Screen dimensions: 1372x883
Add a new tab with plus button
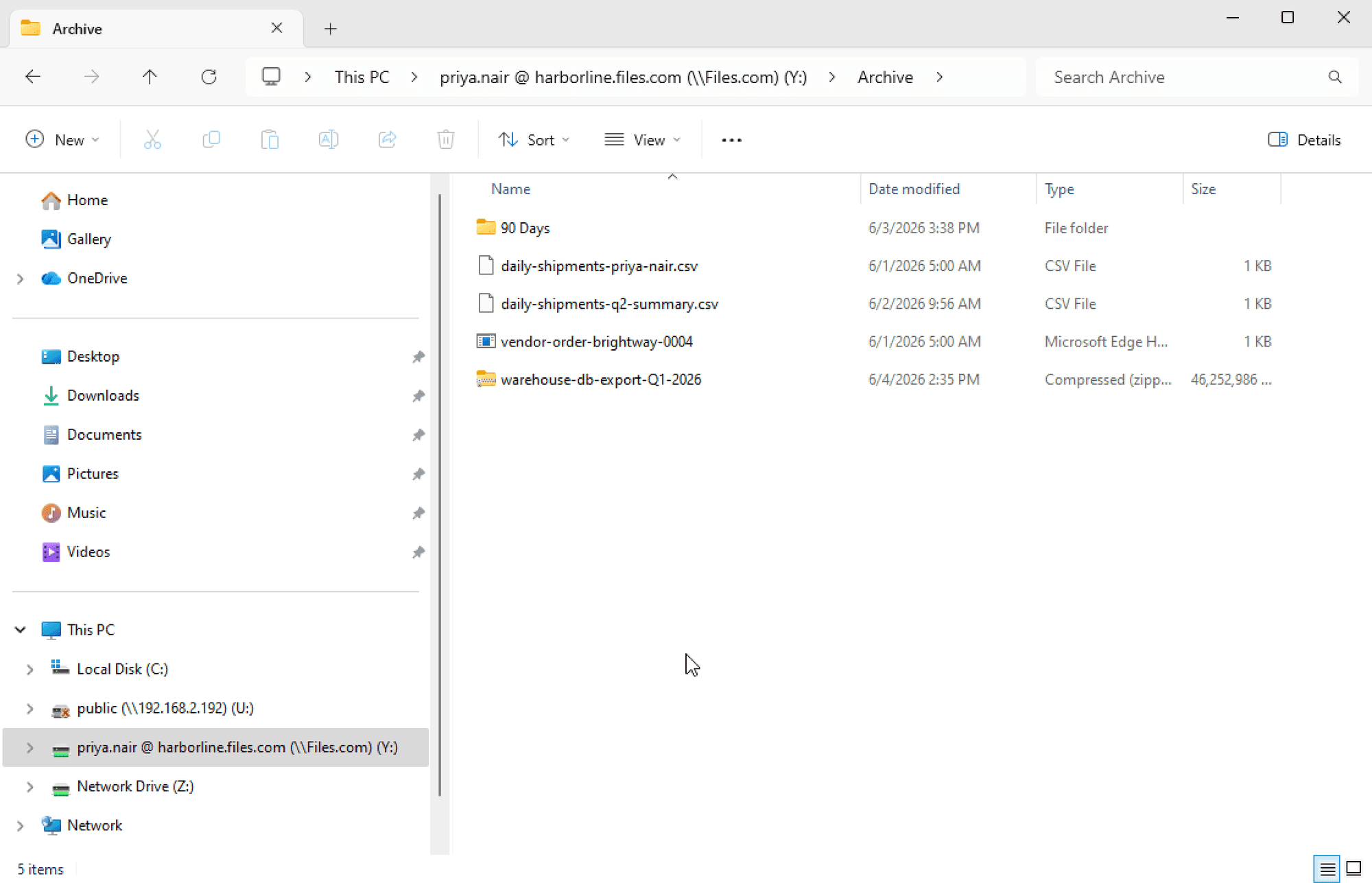(331, 29)
